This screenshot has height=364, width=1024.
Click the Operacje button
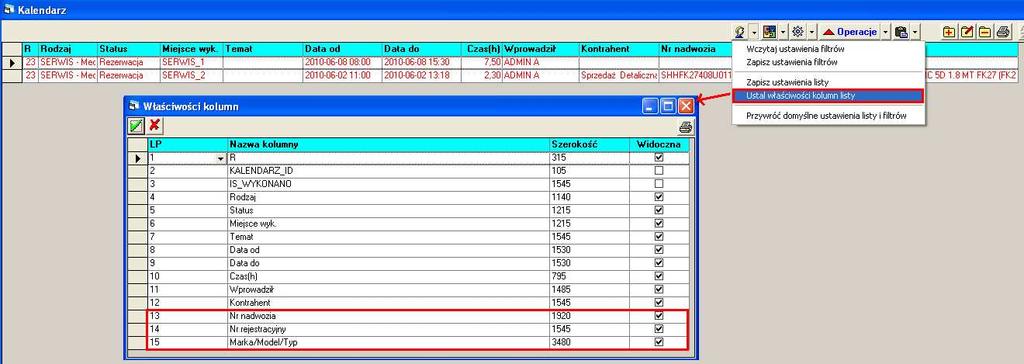tap(850, 31)
